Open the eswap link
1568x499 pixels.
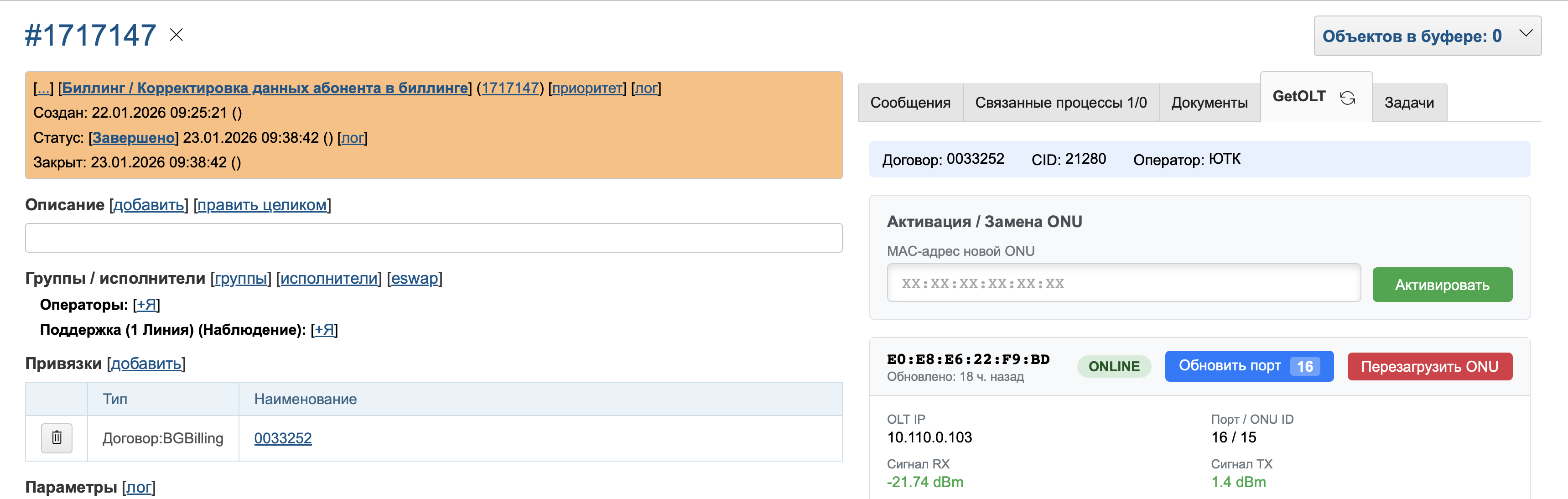click(x=415, y=279)
